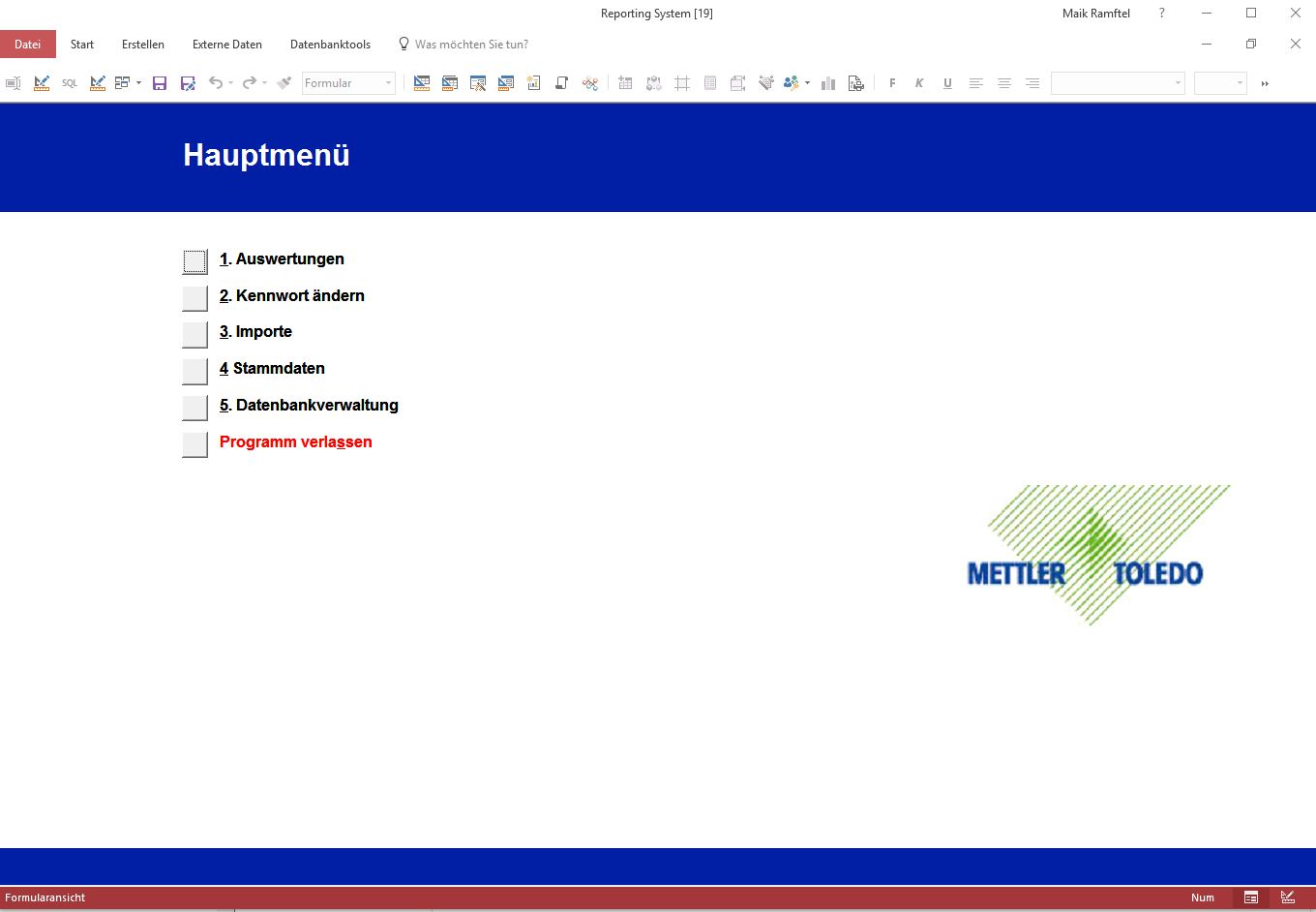This screenshot has height=912, width=1316.
Task: Click the fourth form window icon
Action: click(x=506, y=83)
